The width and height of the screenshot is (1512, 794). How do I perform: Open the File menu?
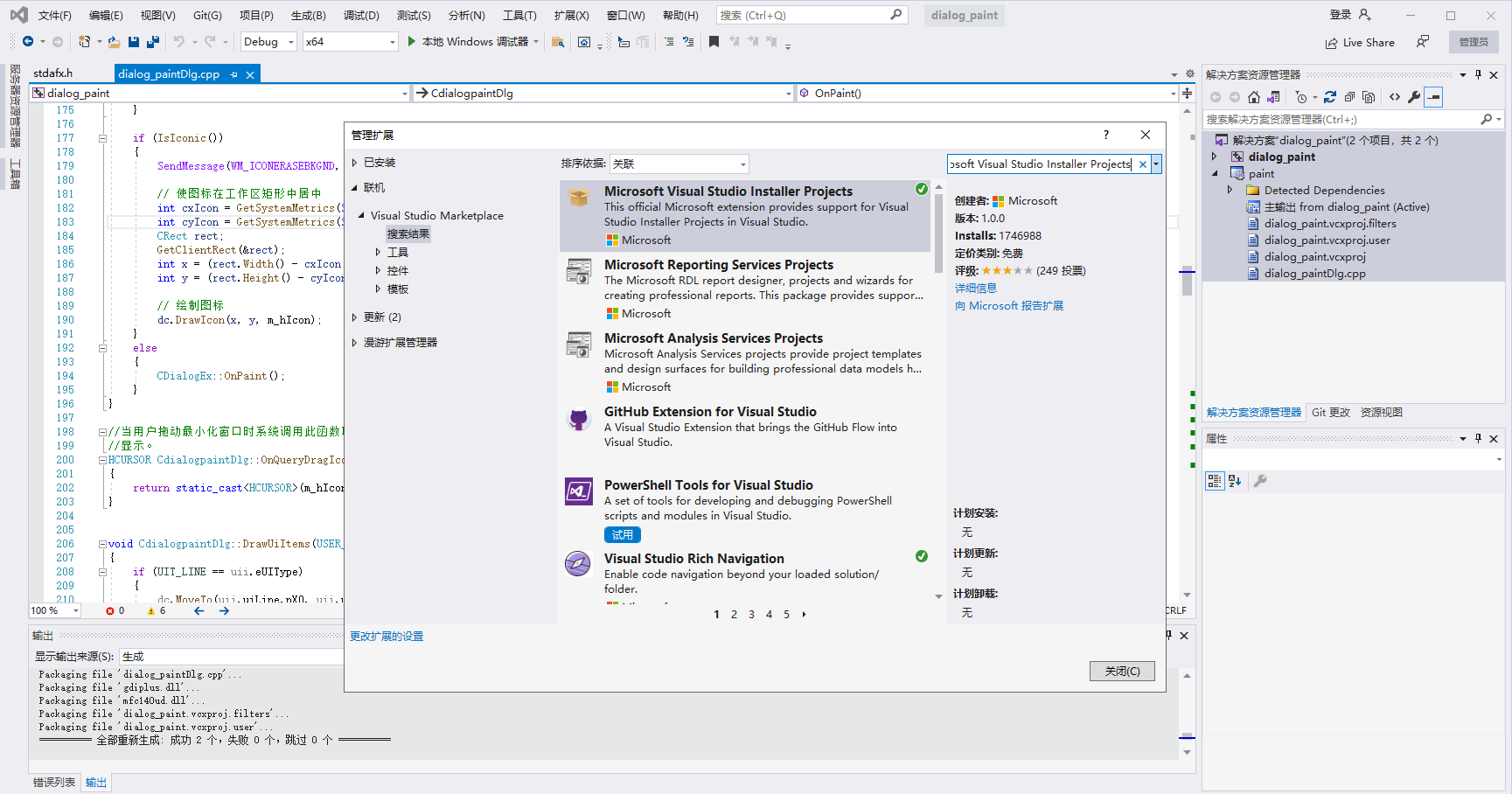pos(55,16)
